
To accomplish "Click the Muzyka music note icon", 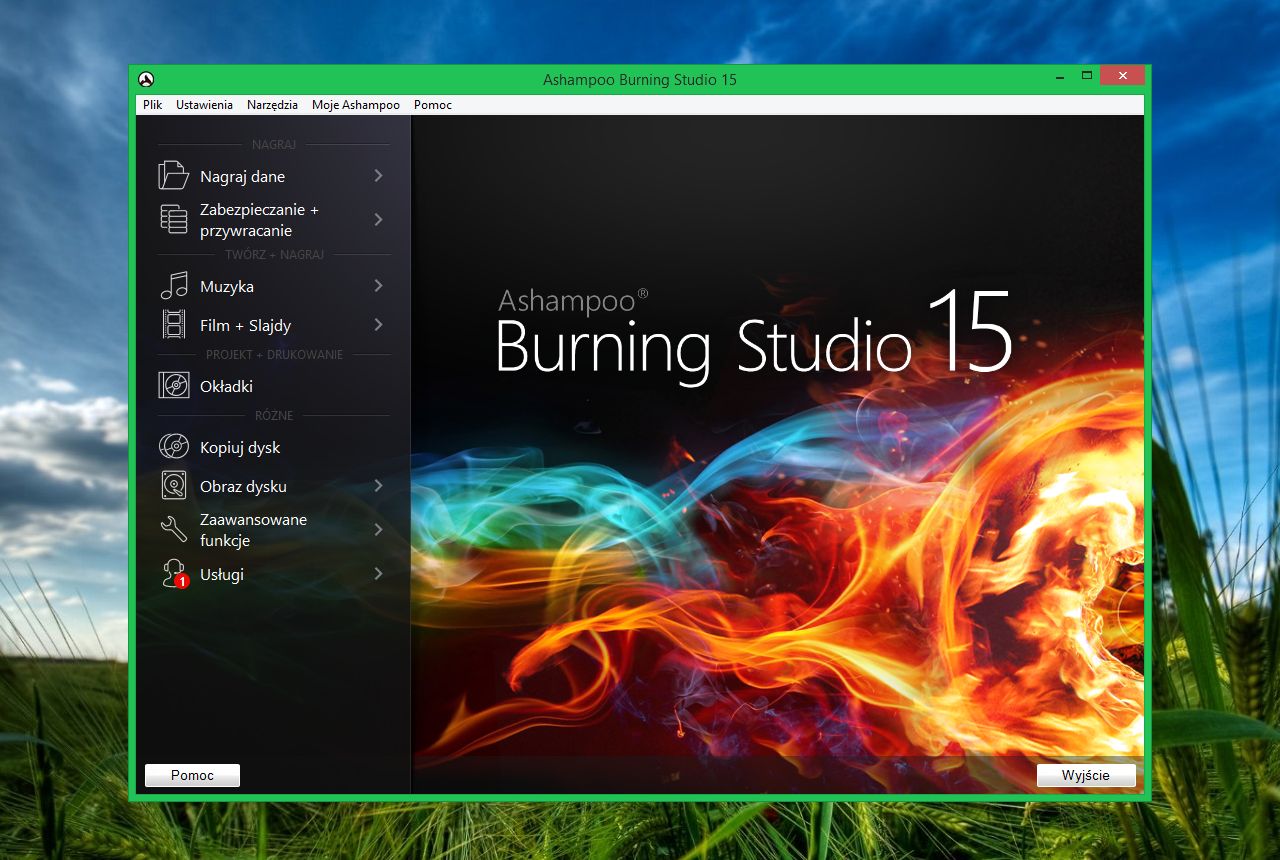I will (x=174, y=286).
